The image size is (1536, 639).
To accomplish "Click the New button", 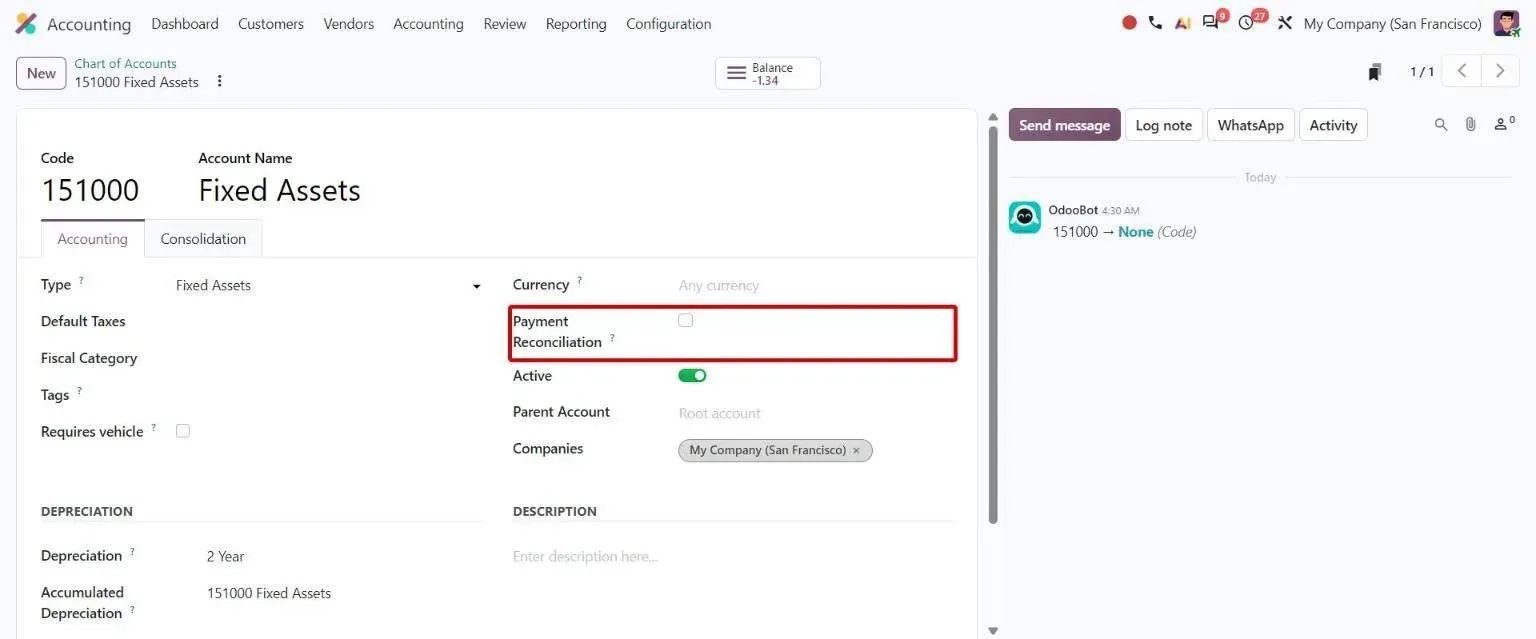I will pyautogui.click(x=41, y=73).
